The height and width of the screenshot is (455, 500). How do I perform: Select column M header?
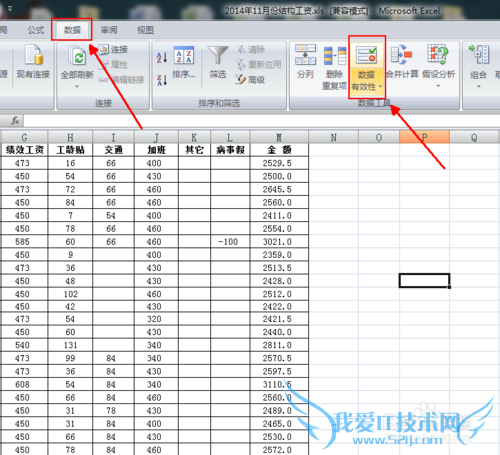(x=279, y=137)
